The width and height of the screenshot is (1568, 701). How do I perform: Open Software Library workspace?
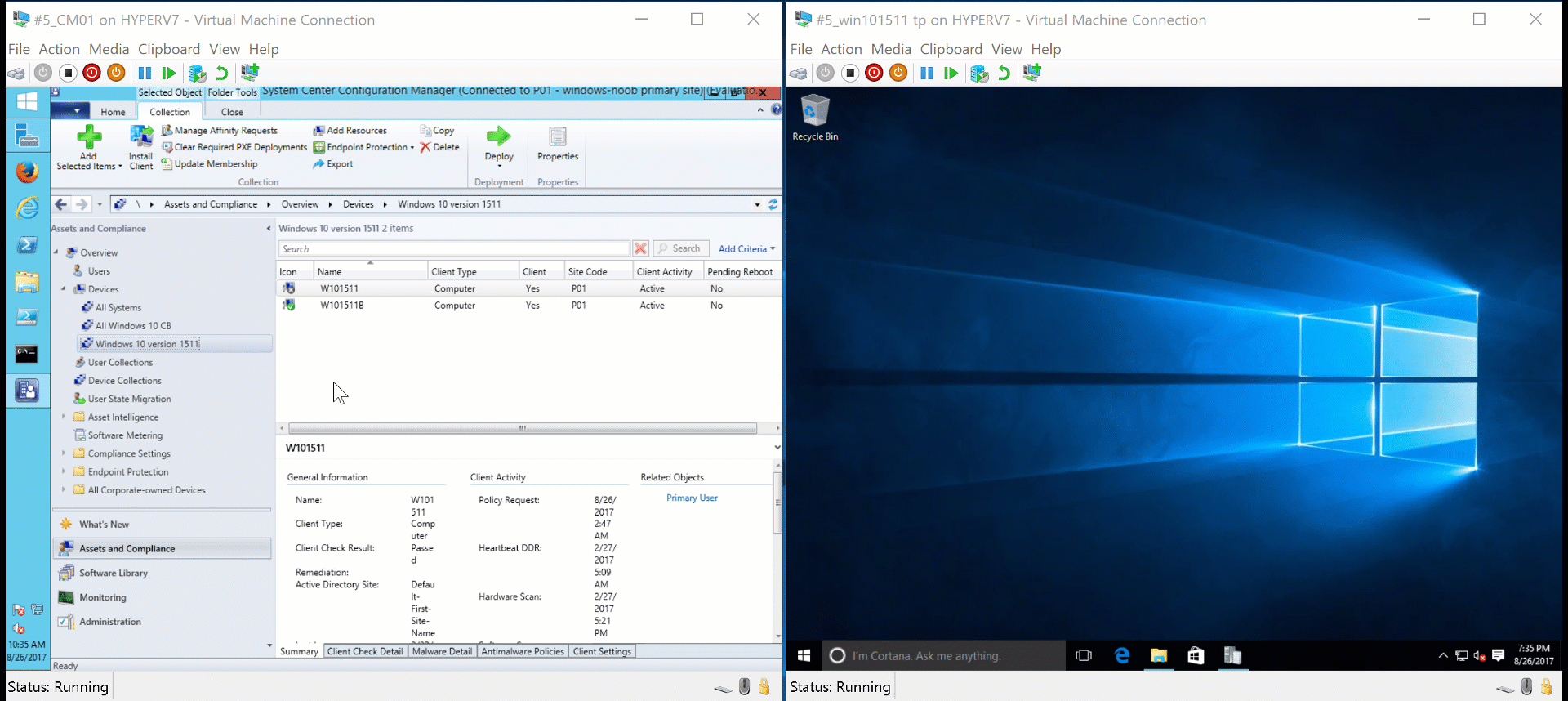coord(163,573)
